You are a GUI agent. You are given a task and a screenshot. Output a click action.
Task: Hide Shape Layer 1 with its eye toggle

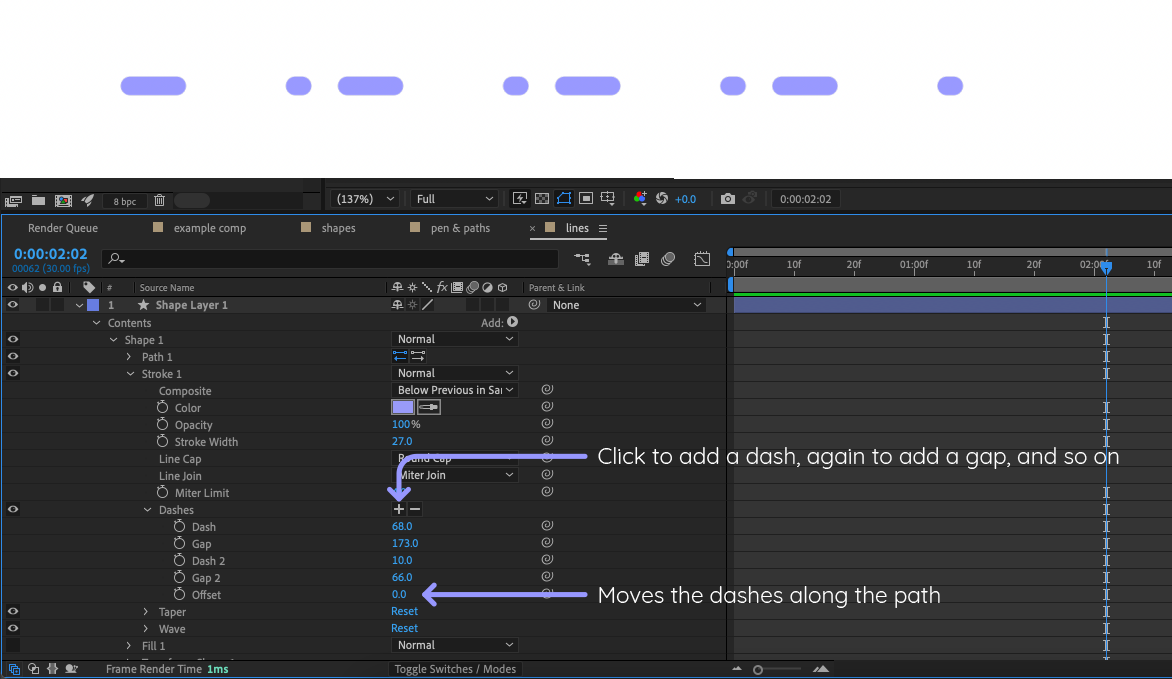click(x=11, y=304)
